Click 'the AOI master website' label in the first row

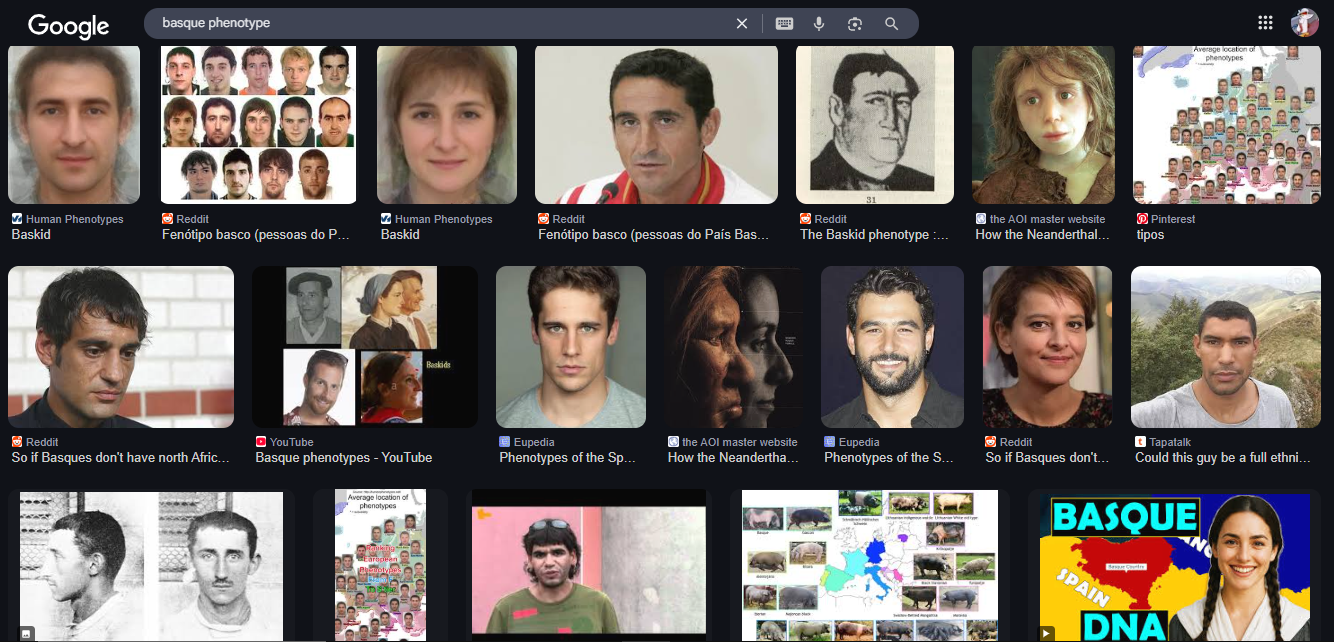[1047, 219]
